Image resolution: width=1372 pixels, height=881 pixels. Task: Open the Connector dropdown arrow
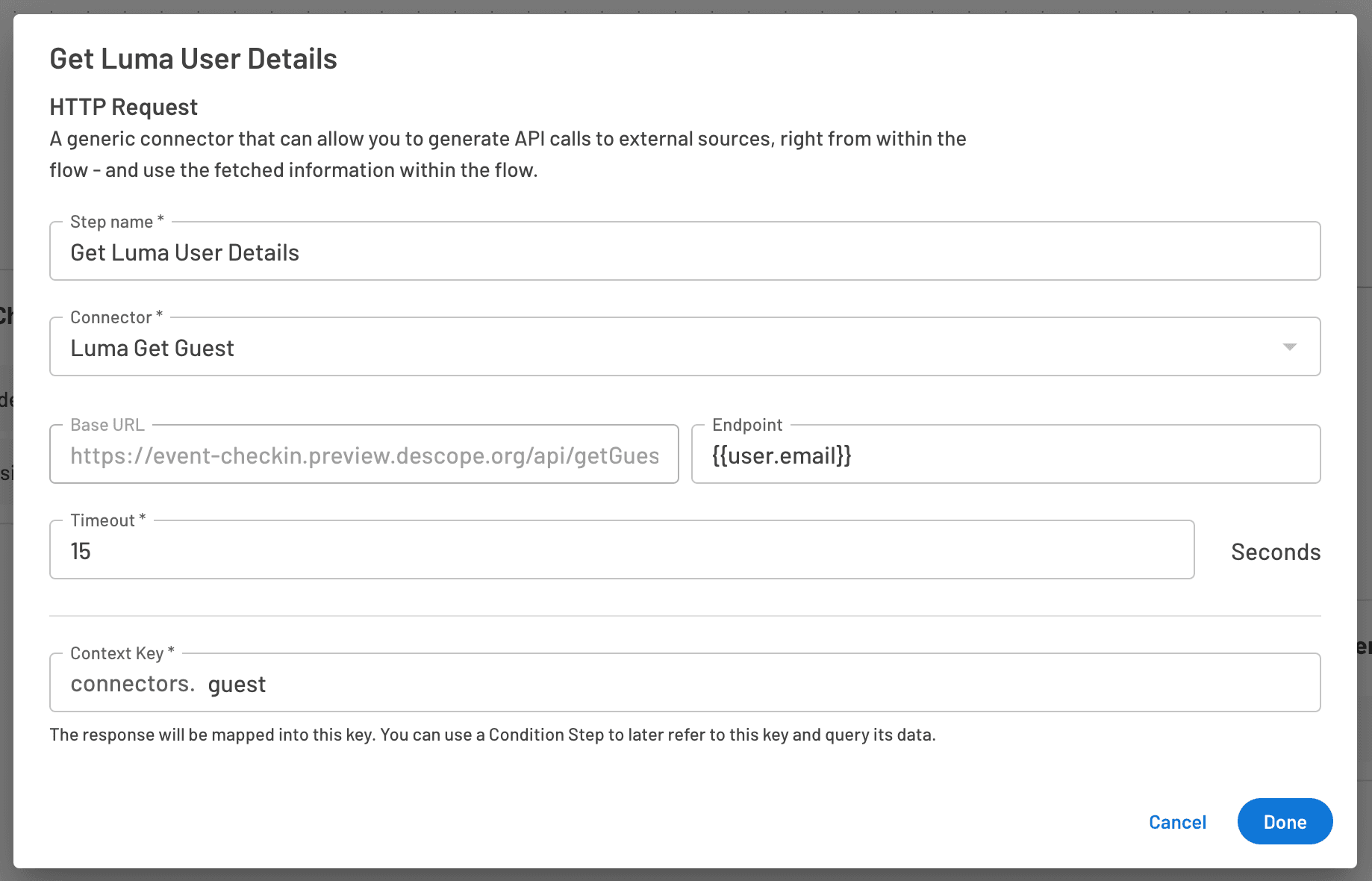[1289, 346]
